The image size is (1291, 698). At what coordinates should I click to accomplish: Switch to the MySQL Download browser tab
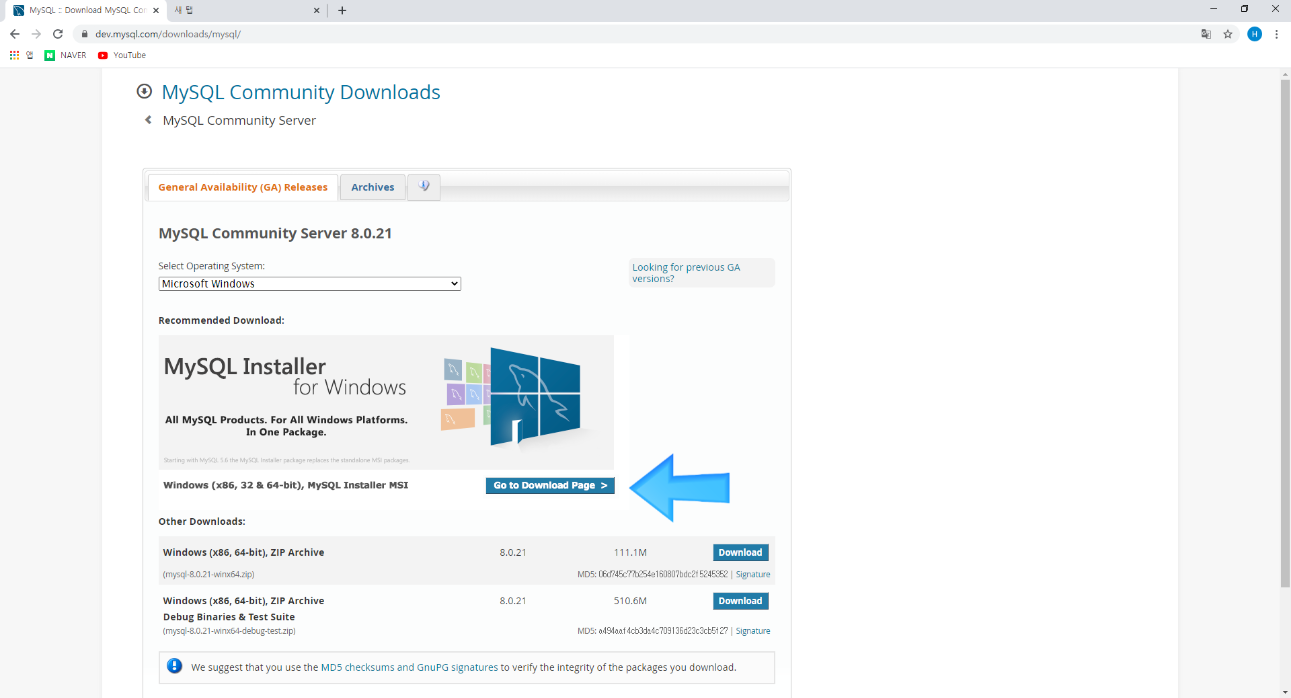pyautogui.click(x=85, y=10)
